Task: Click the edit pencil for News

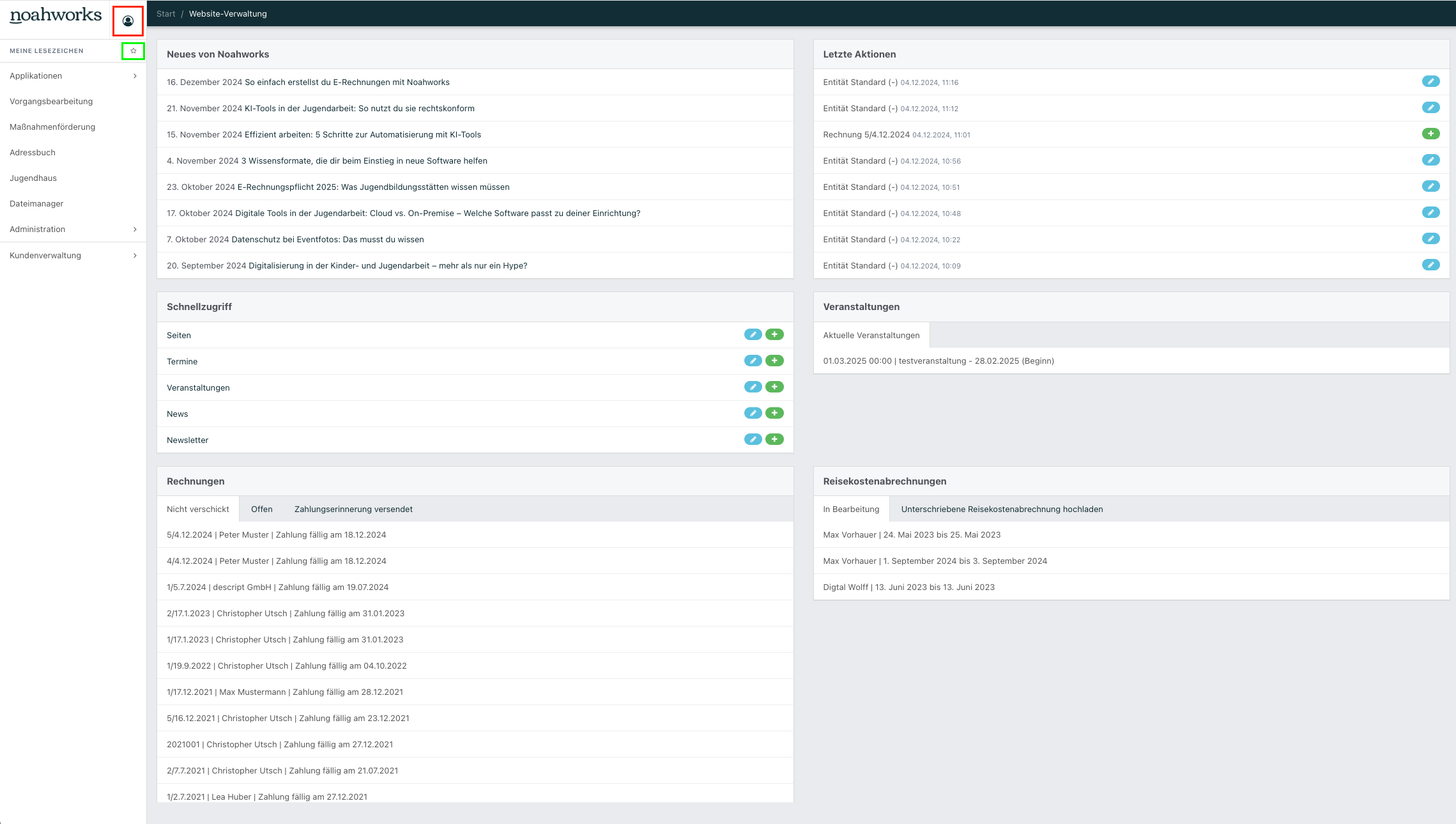Action: click(x=753, y=414)
